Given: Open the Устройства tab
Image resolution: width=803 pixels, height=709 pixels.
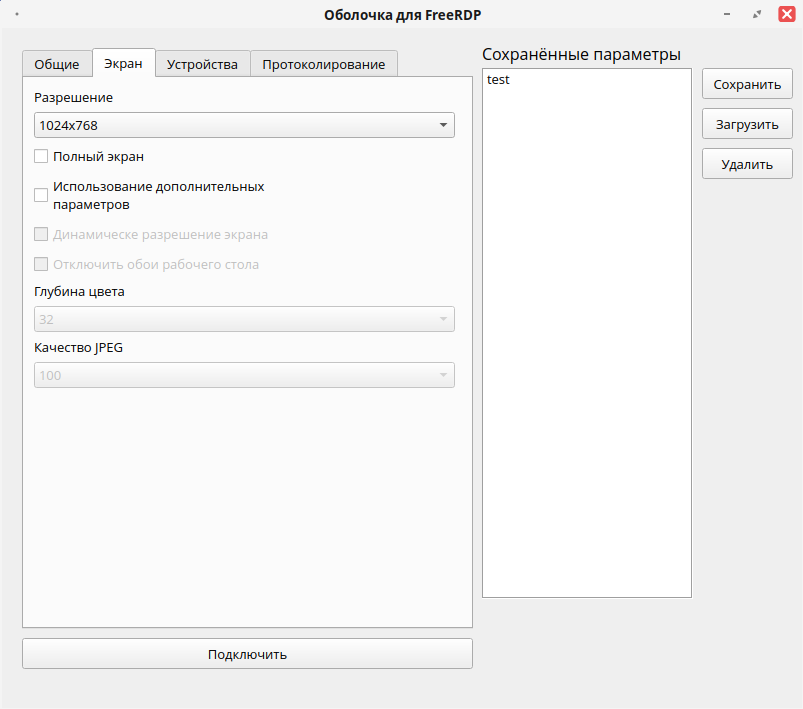Looking at the screenshot, I should click(x=202, y=64).
